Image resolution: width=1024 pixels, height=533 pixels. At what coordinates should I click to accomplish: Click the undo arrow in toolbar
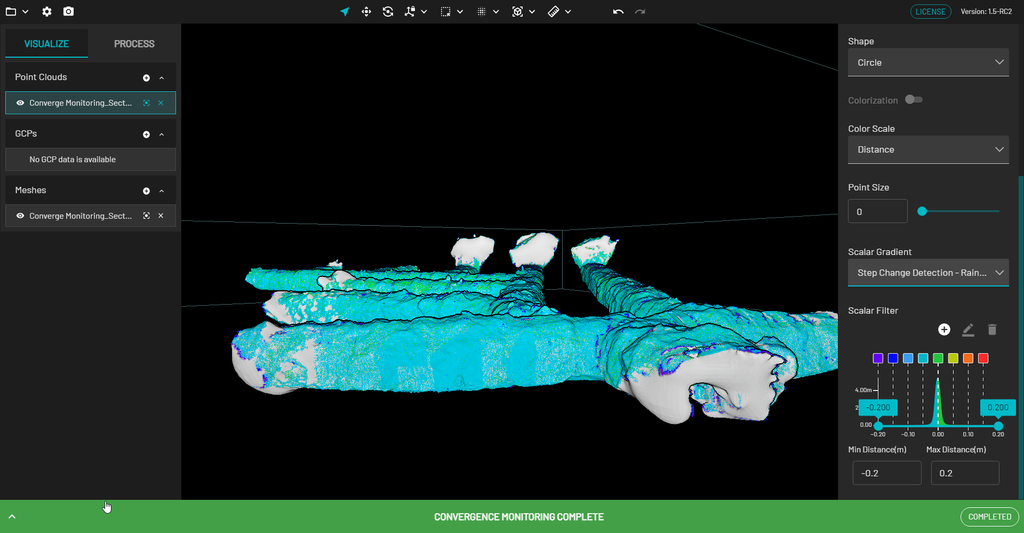[618, 12]
